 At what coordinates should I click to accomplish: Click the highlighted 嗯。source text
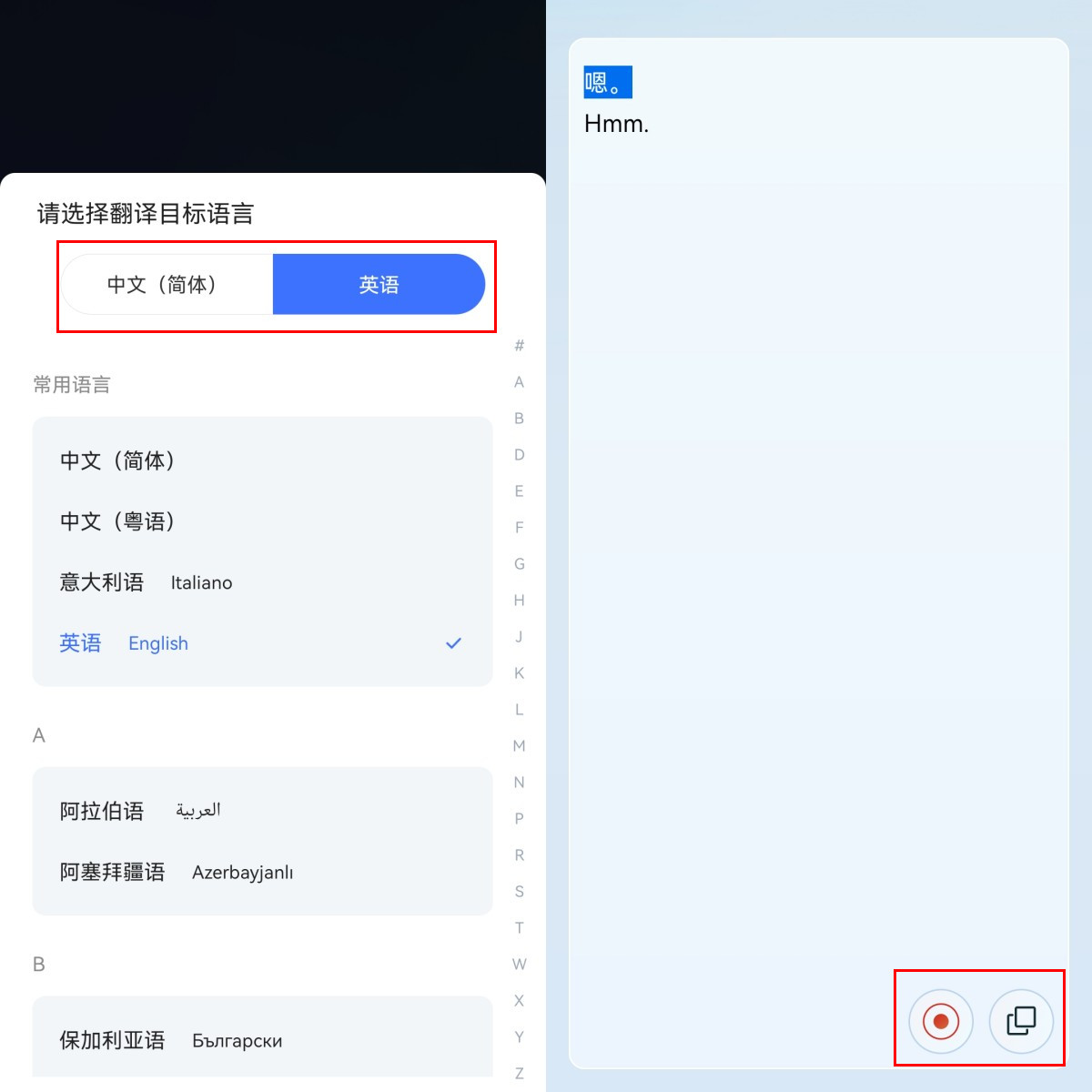click(x=608, y=83)
